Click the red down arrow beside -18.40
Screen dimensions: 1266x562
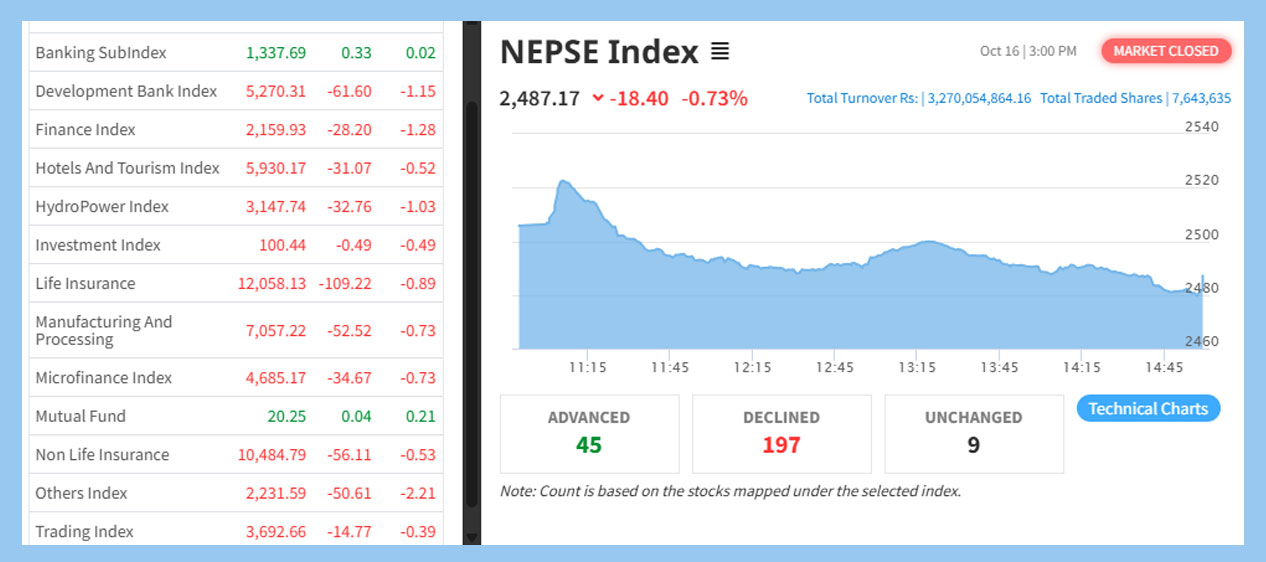(x=598, y=98)
